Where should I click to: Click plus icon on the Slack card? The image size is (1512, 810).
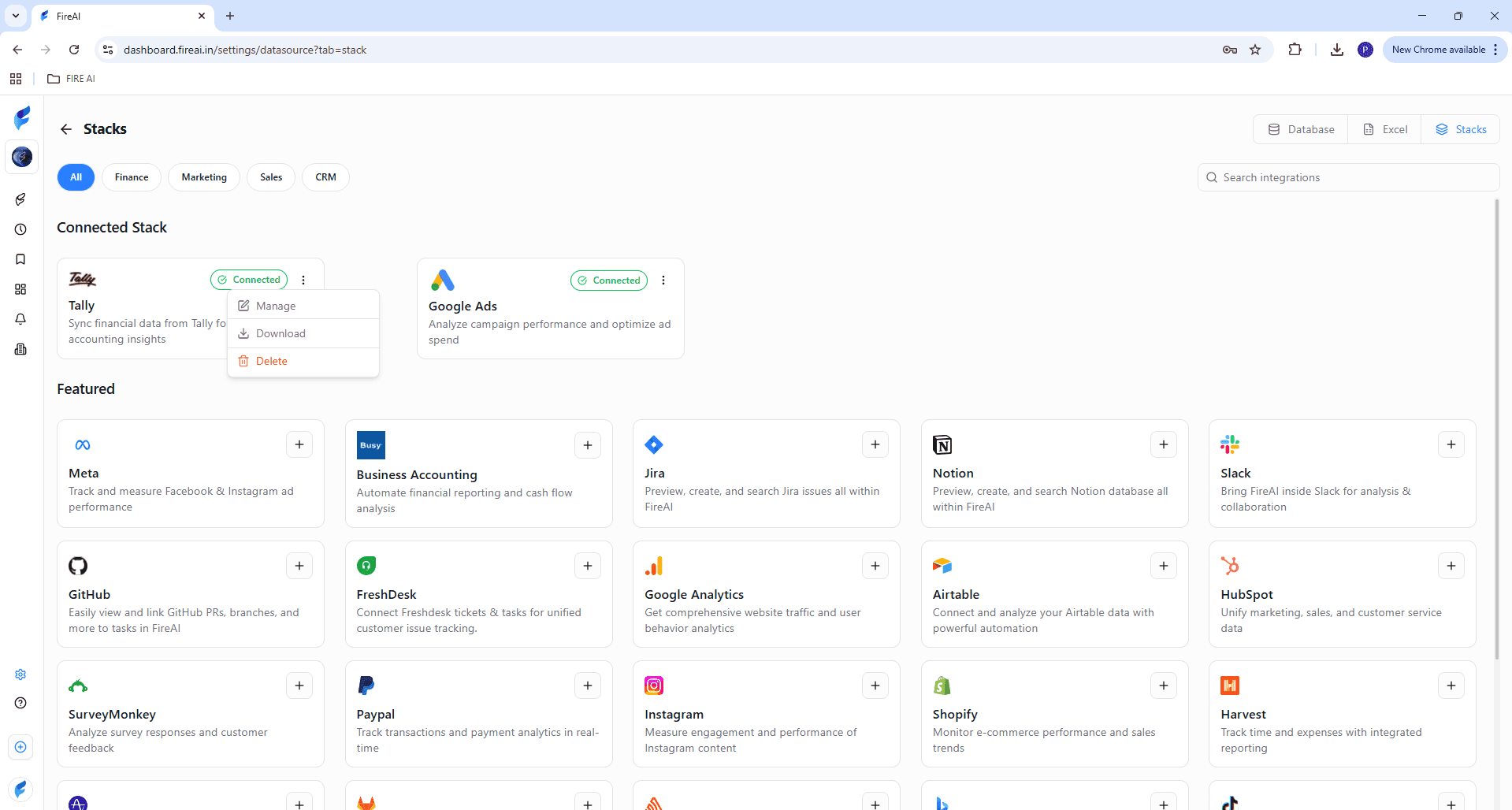pyautogui.click(x=1451, y=444)
